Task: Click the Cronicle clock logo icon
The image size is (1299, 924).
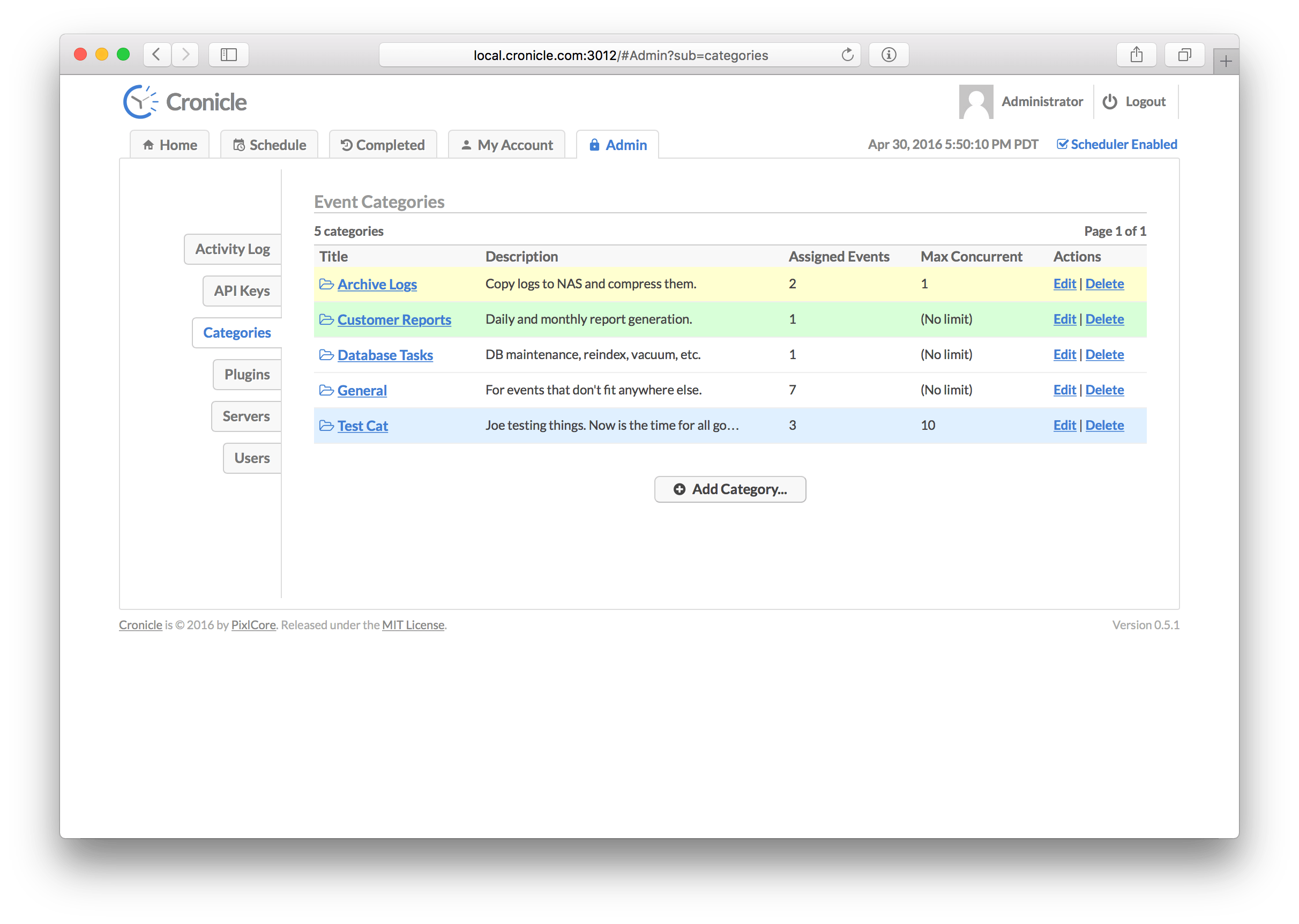Action: pos(140,102)
